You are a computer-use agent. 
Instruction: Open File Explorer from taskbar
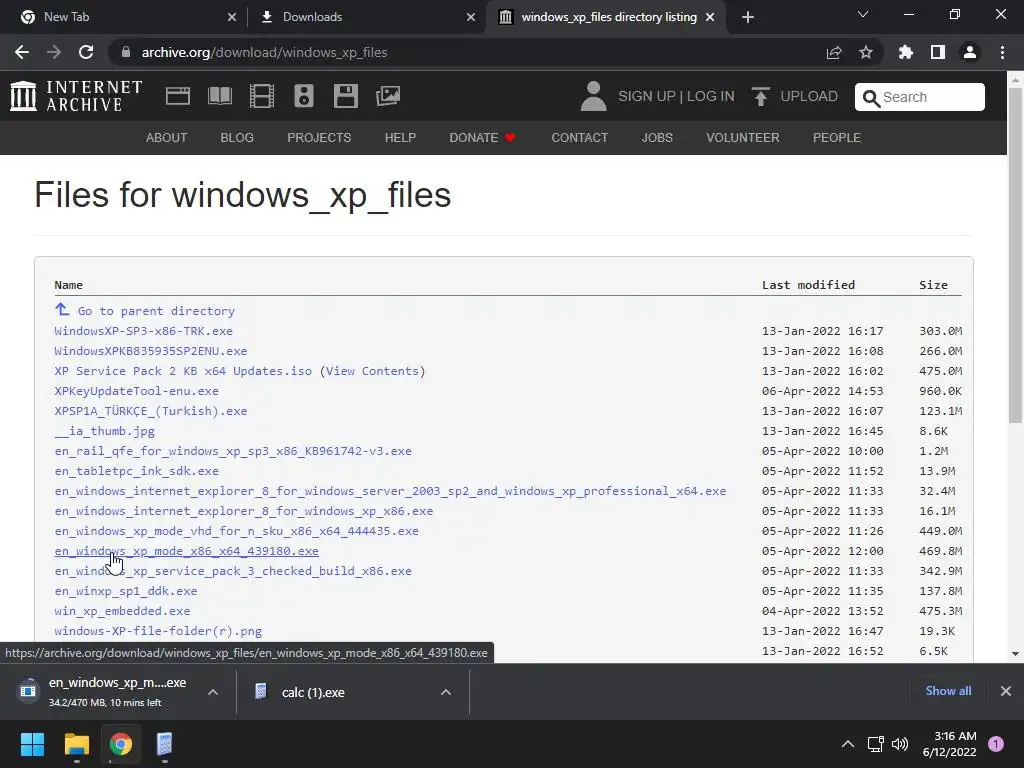[x=76, y=744]
